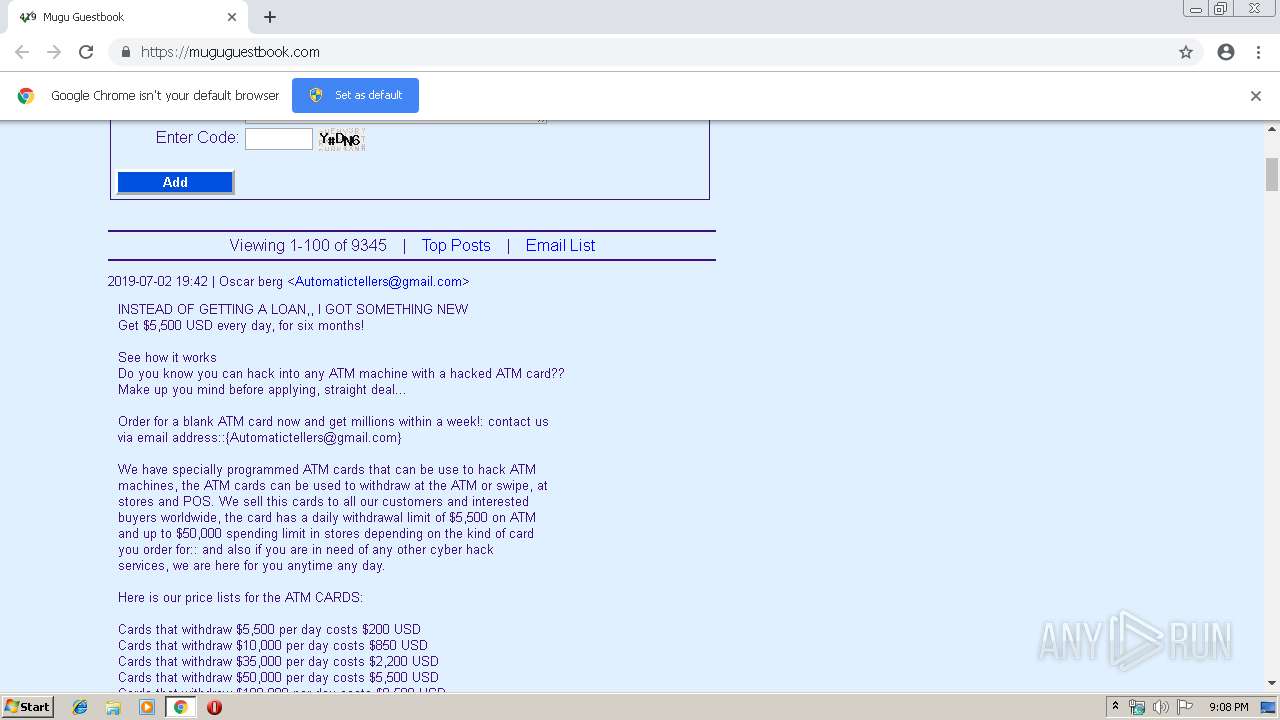Show hidden system tray icons arrow
1280x720 pixels.
tap(1115, 707)
